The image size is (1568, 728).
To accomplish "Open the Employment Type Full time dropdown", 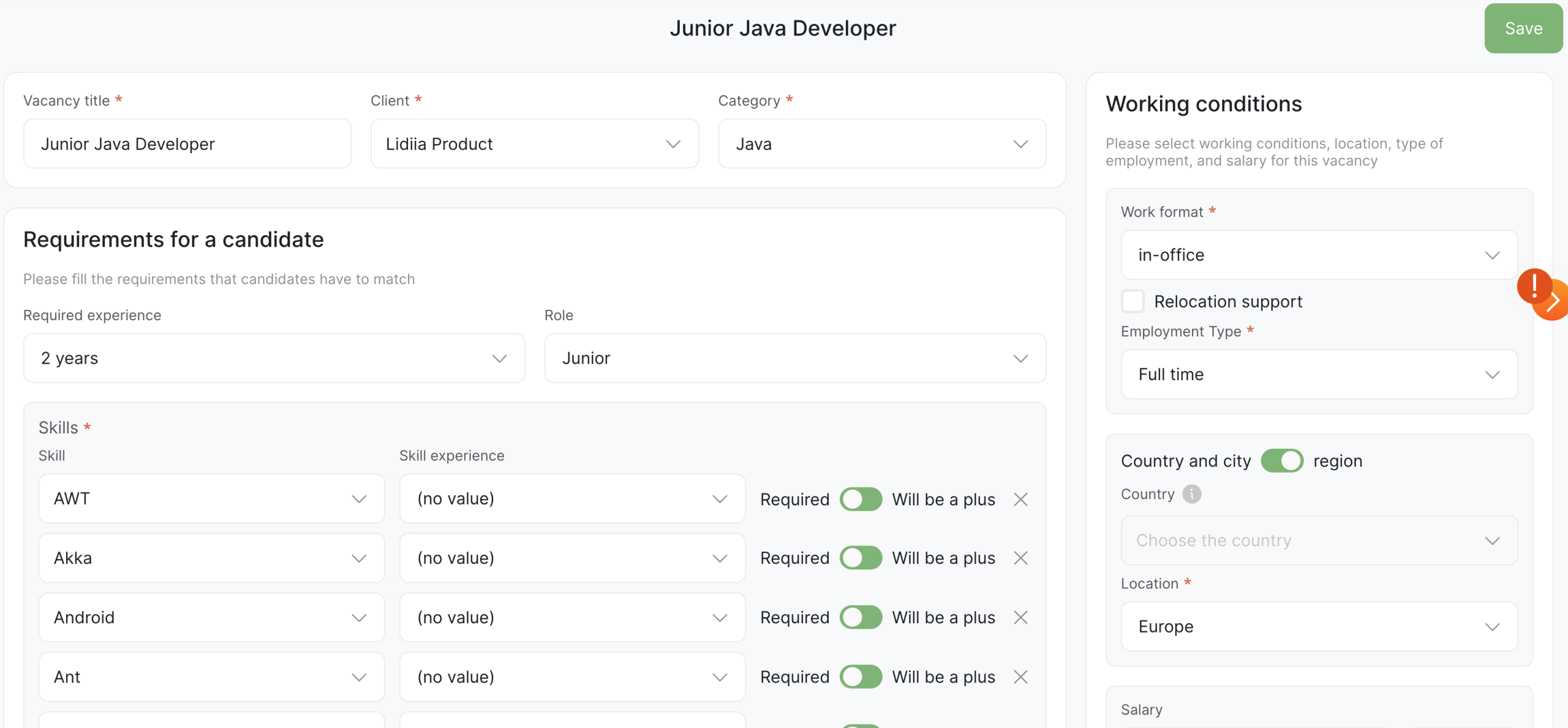I will (1319, 374).
